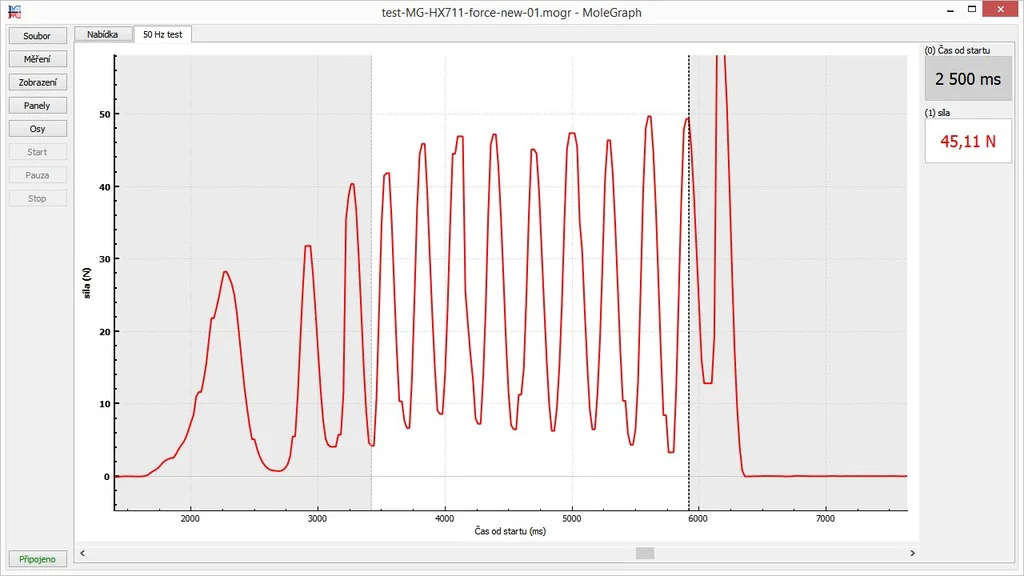Maximize the MoleGraph window
The height and width of the screenshot is (576, 1024).
click(972, 10)
